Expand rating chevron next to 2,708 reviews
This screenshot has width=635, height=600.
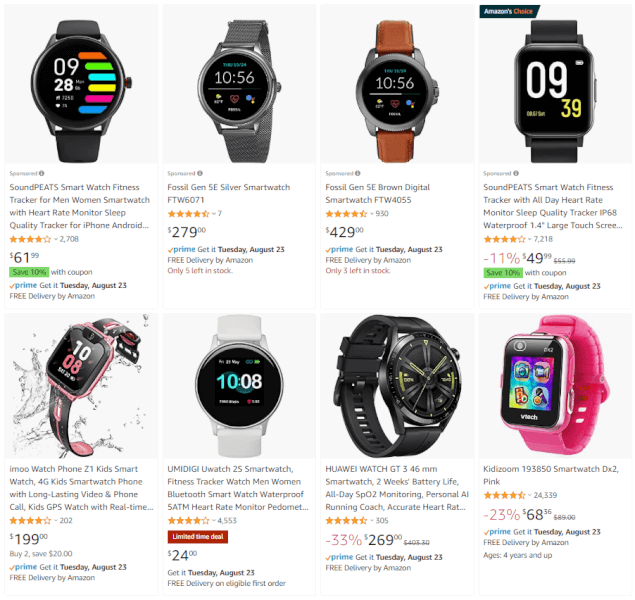pos(56,239)
